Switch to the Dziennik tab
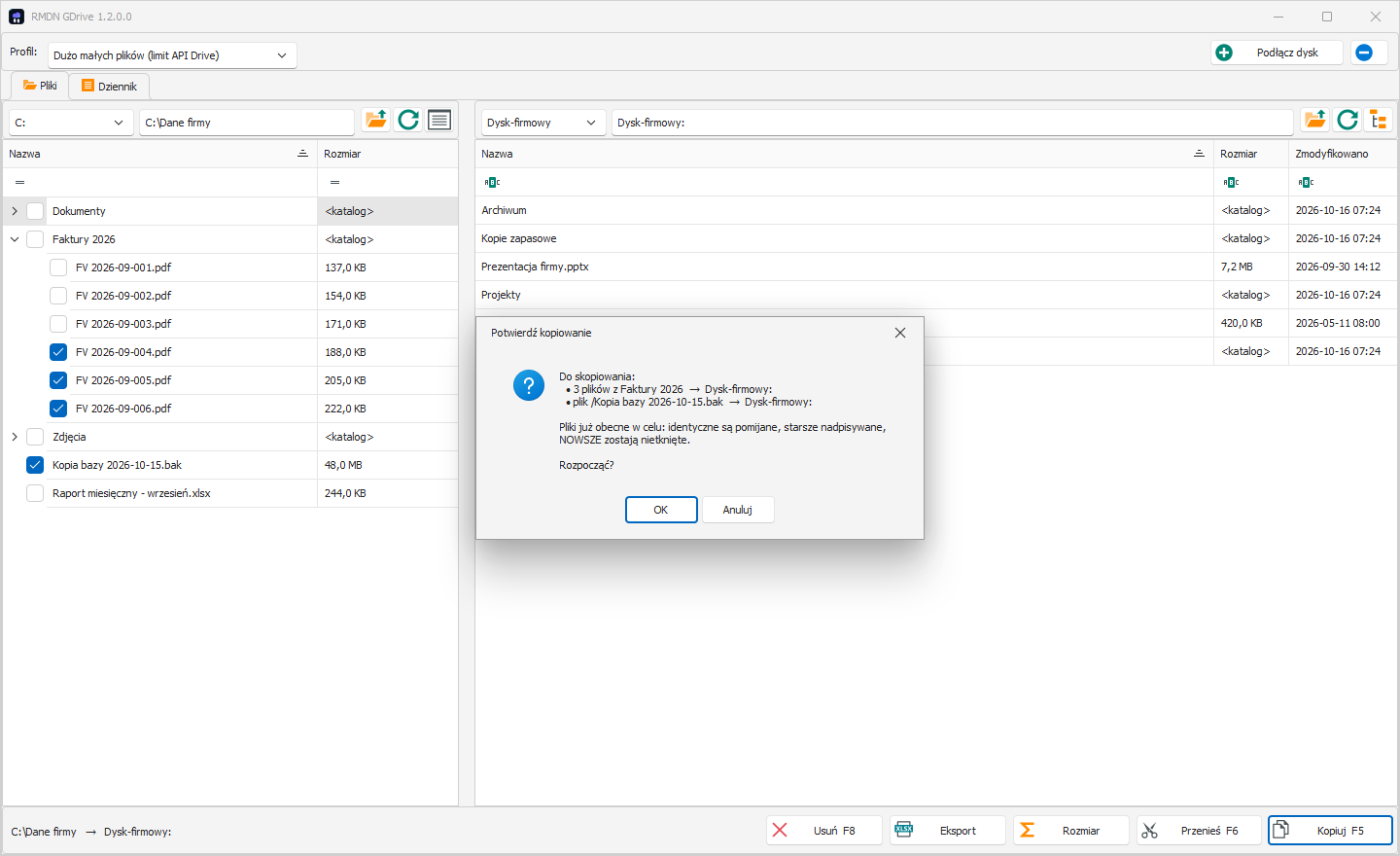Viewport: 1400px width, 856px height. click(109, 87)
